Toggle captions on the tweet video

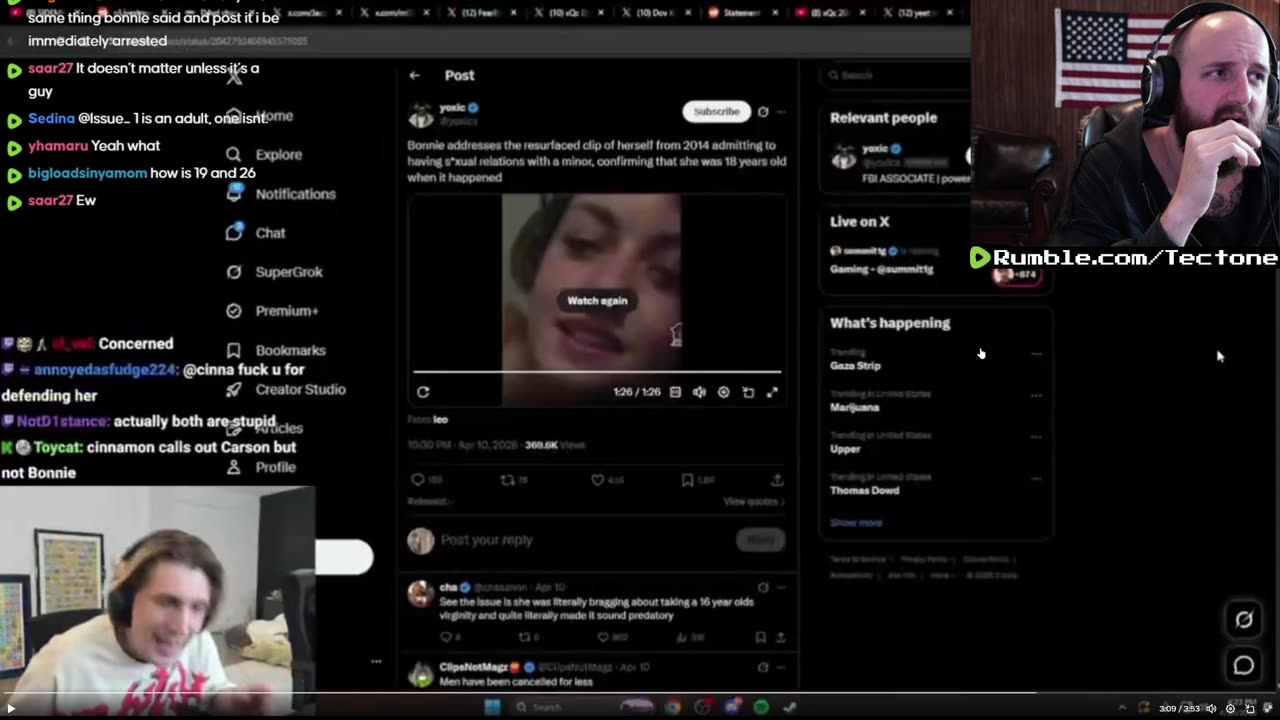[675, 392]
